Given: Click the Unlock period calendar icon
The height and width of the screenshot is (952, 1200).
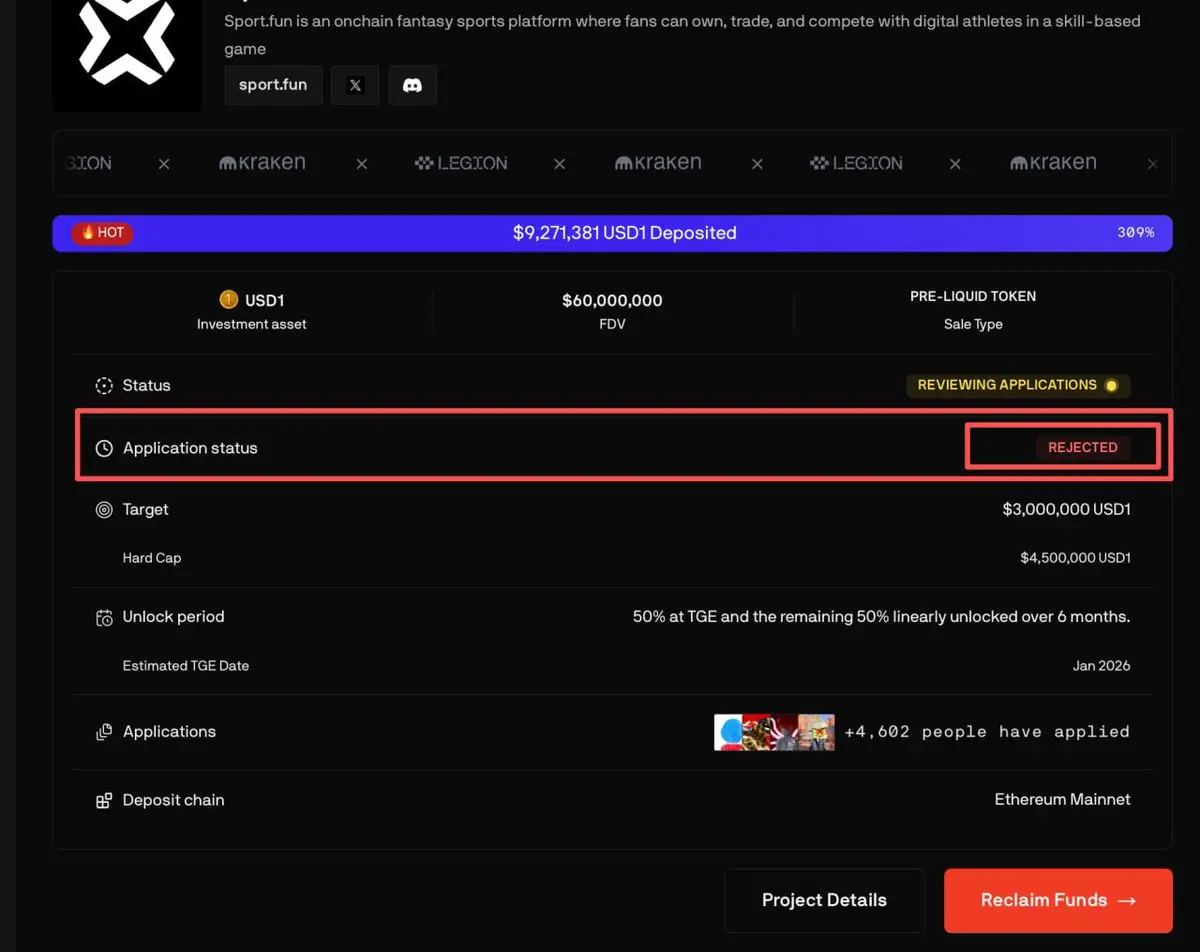Looking at the screenshot, I should (104, 618).
